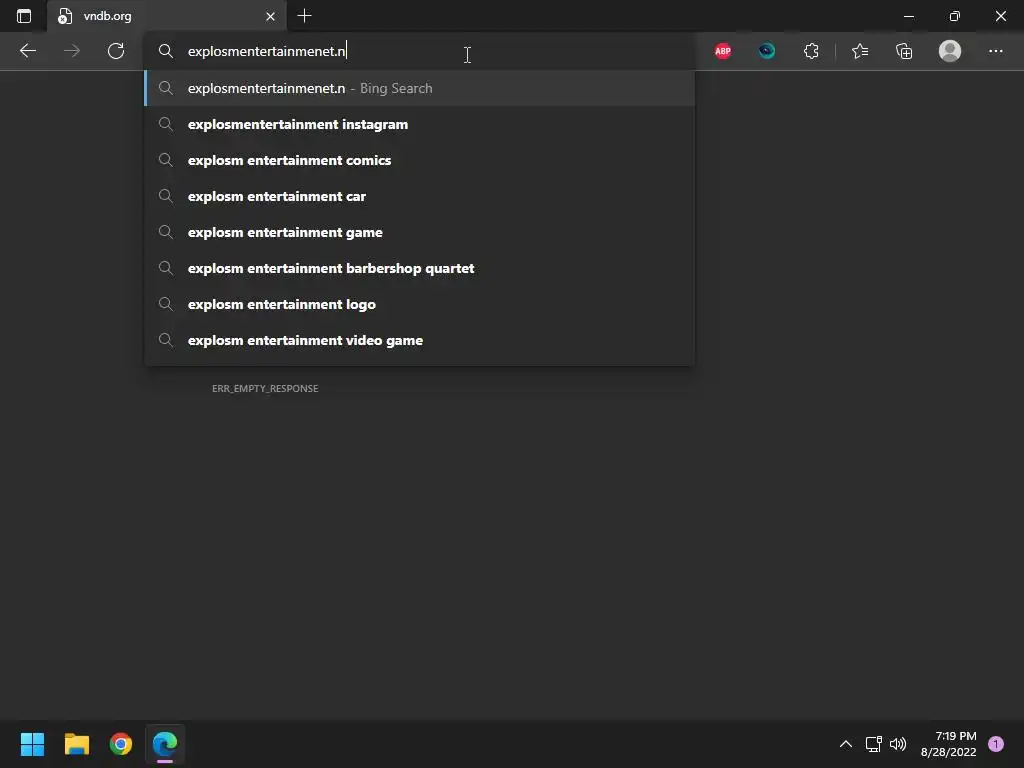The image size is (1024, 768).
Task: Minimize the Edge window
Action: pyautogui.click(x=909, y=16)
